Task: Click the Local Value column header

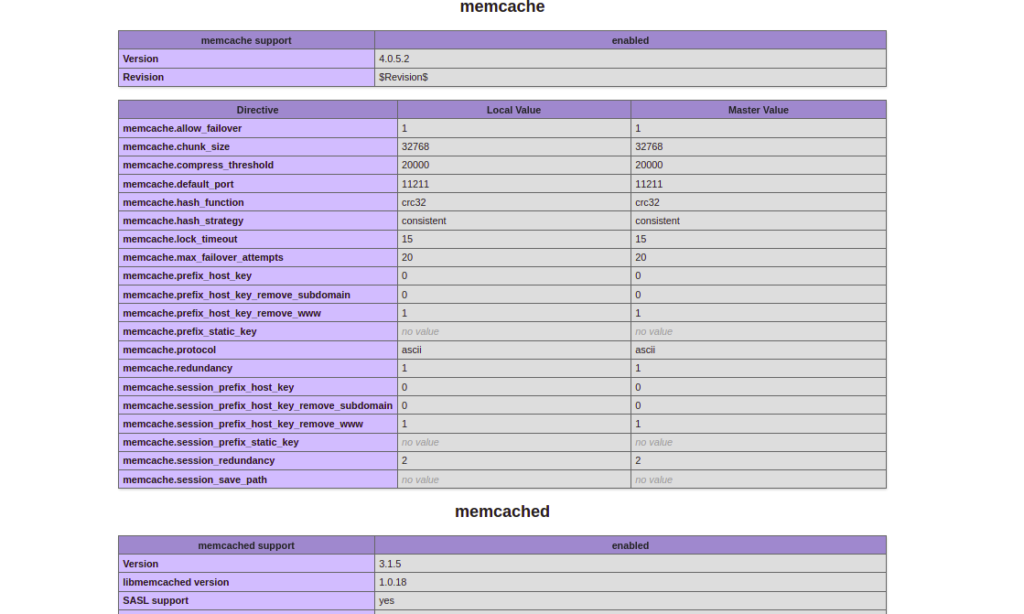Action: [514, 110]
